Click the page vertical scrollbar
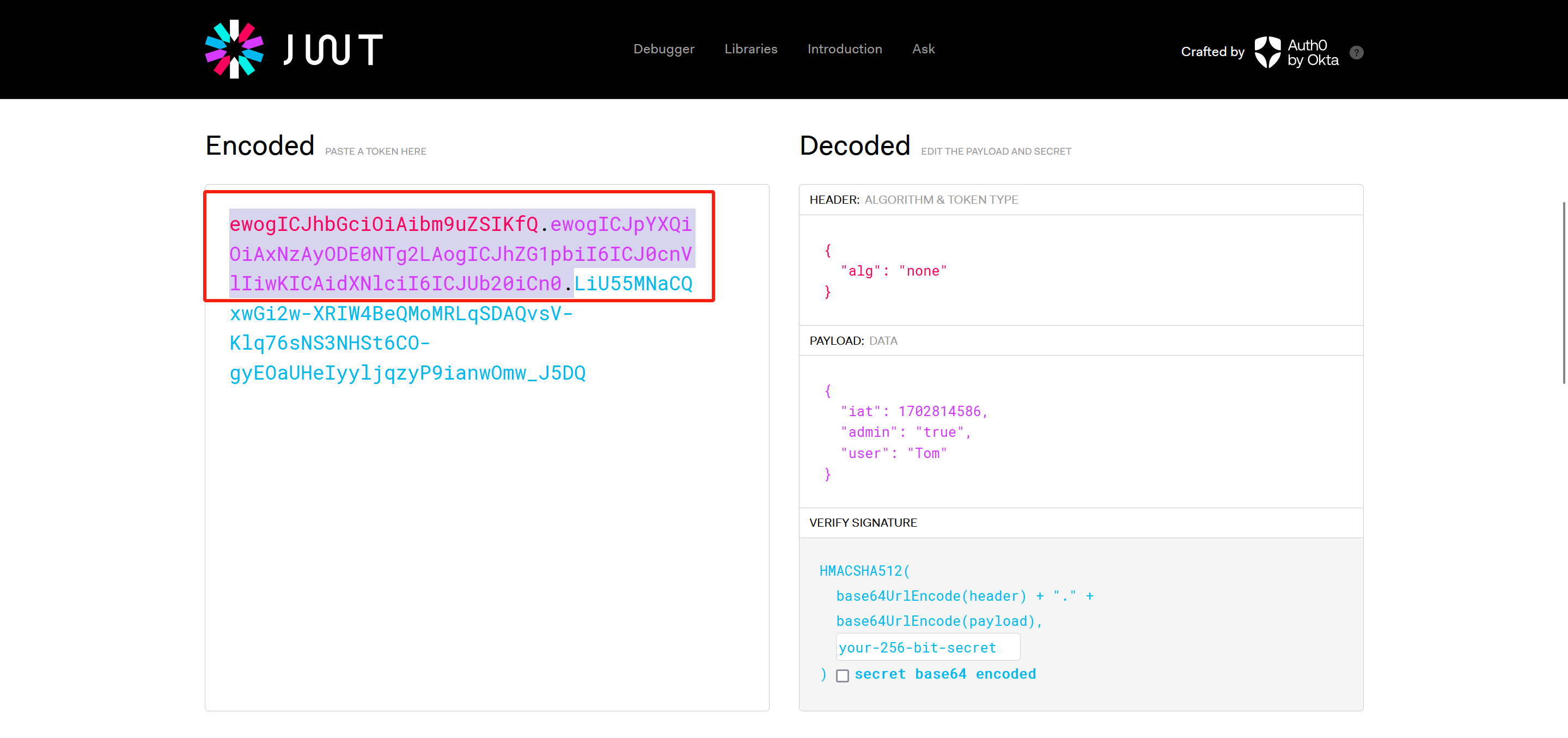The height and width of the screenshot is (738, 1568). [x=1564, y=292]
